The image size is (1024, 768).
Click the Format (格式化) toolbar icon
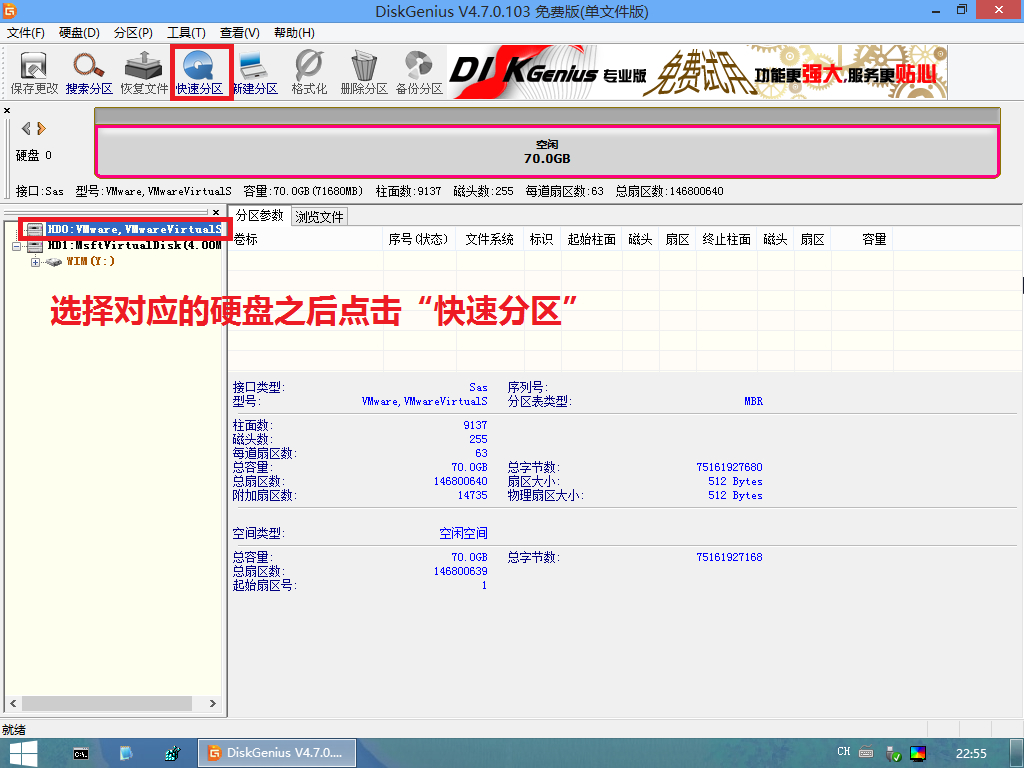click(309, 72)
